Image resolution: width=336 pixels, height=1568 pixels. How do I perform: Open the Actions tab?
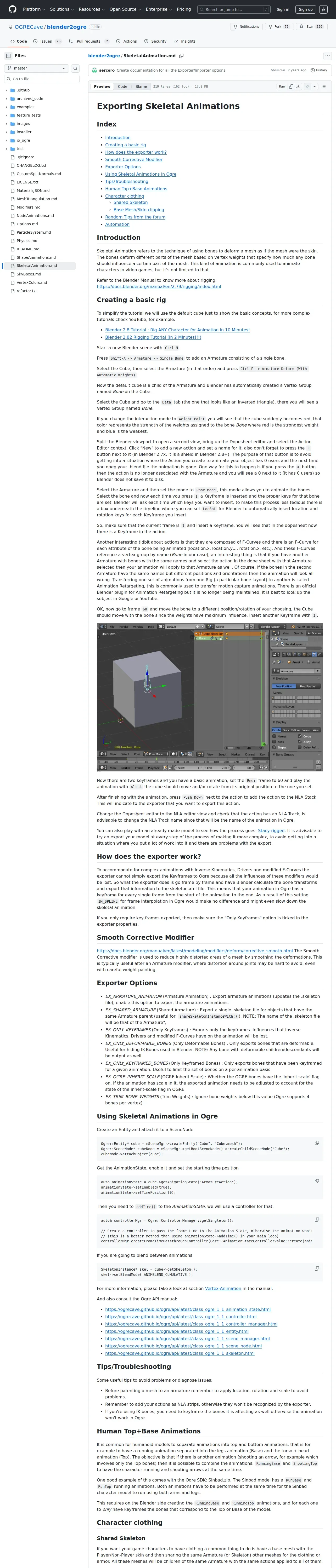point(126,41)
